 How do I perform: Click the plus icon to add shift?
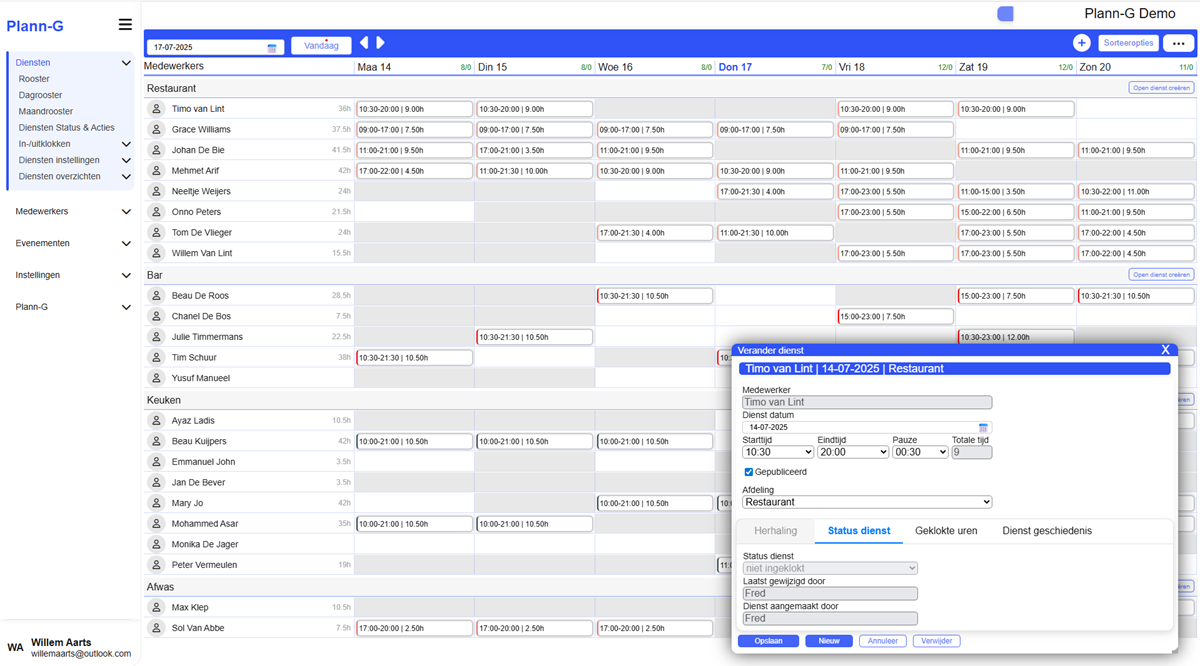(1082, 43)
